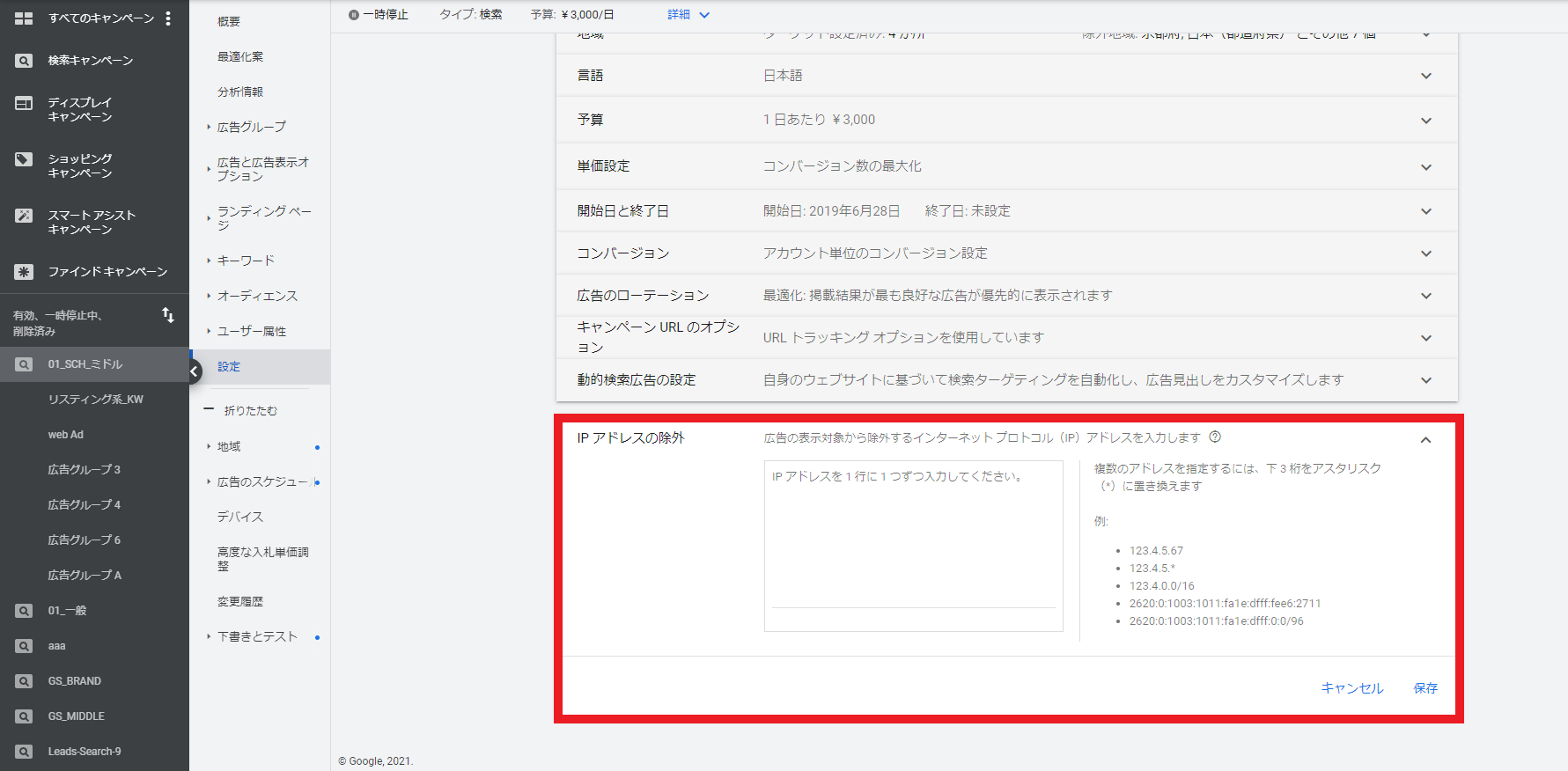Image resolution: width=1568 pixels, height=771 pixels.
Task: Click the ファインド キャンペーン asterisk icon
Action: (x=24, y=272)
